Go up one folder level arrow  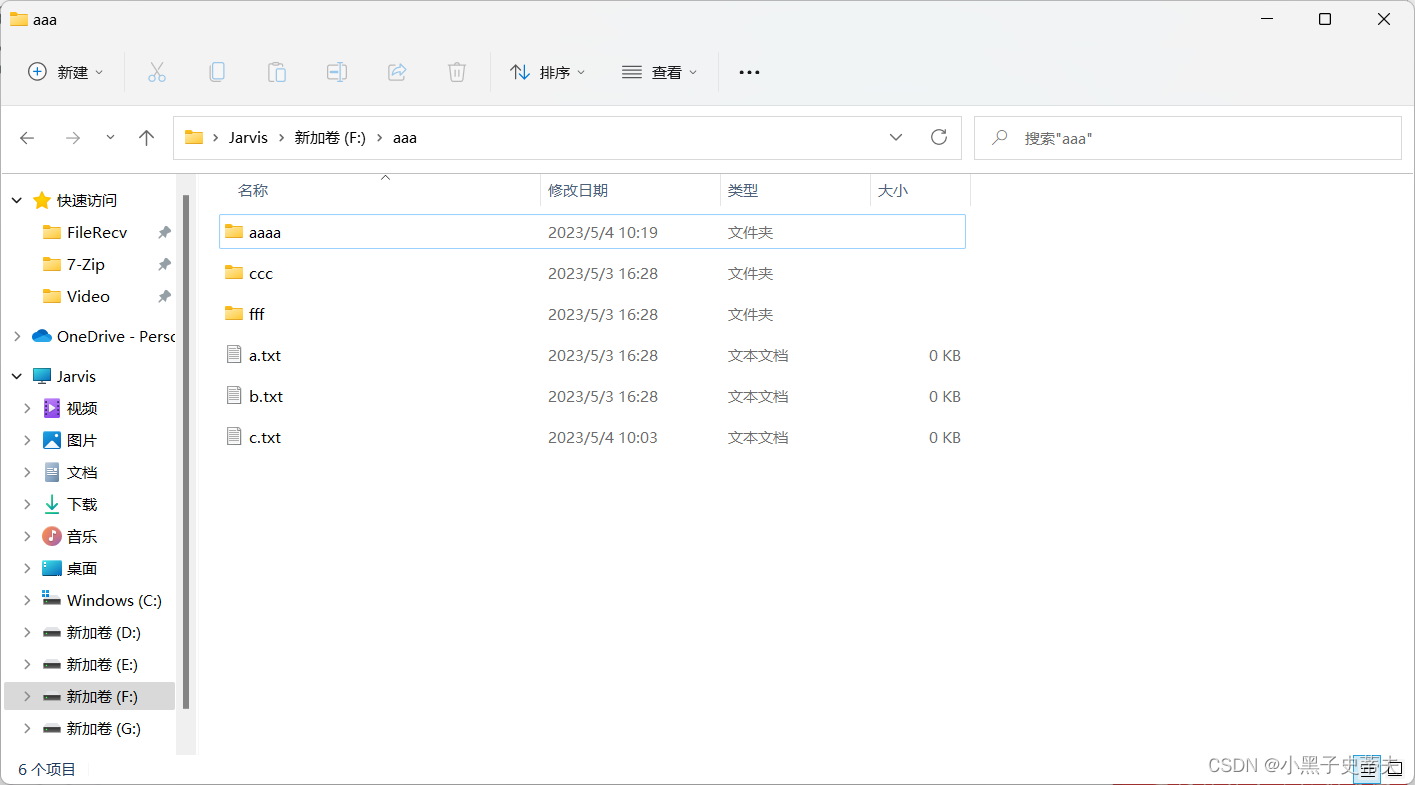[x=146, y=138]
